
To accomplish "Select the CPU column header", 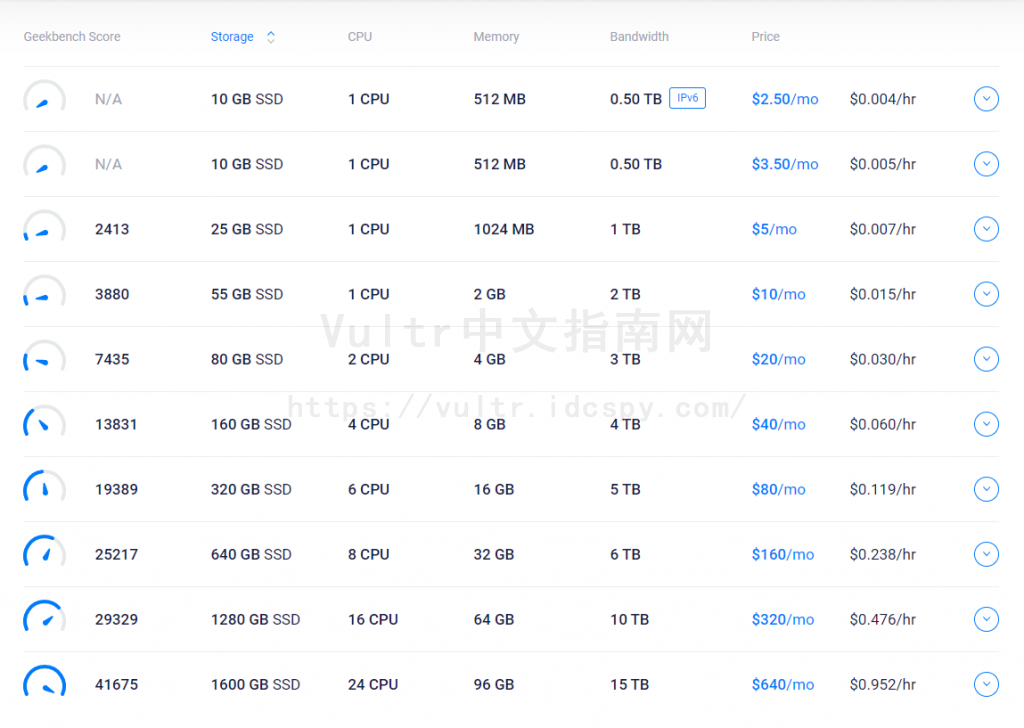I will pyautogui.click(x=360, y=37).
